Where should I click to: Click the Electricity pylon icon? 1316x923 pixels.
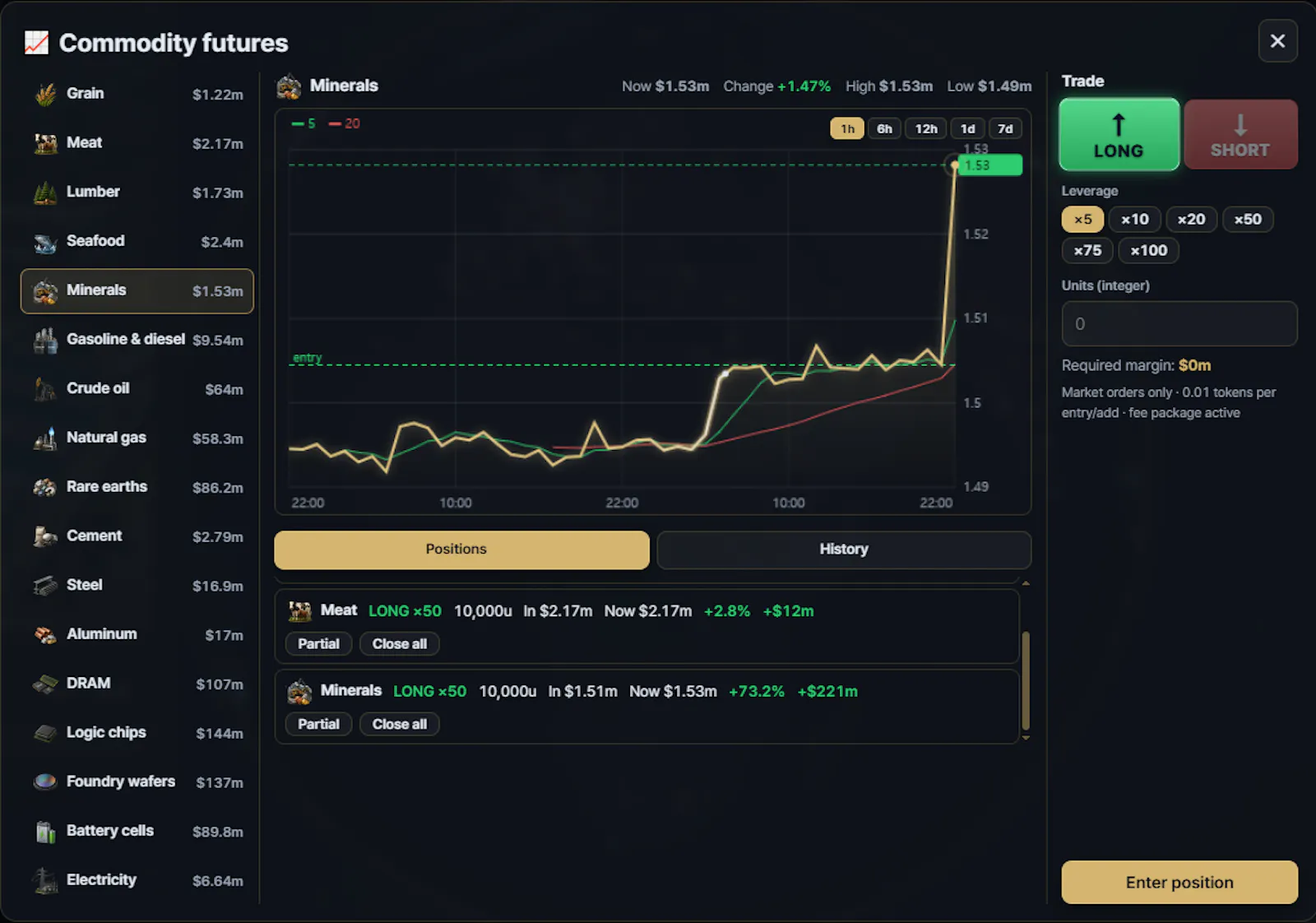tap(45, 880)
